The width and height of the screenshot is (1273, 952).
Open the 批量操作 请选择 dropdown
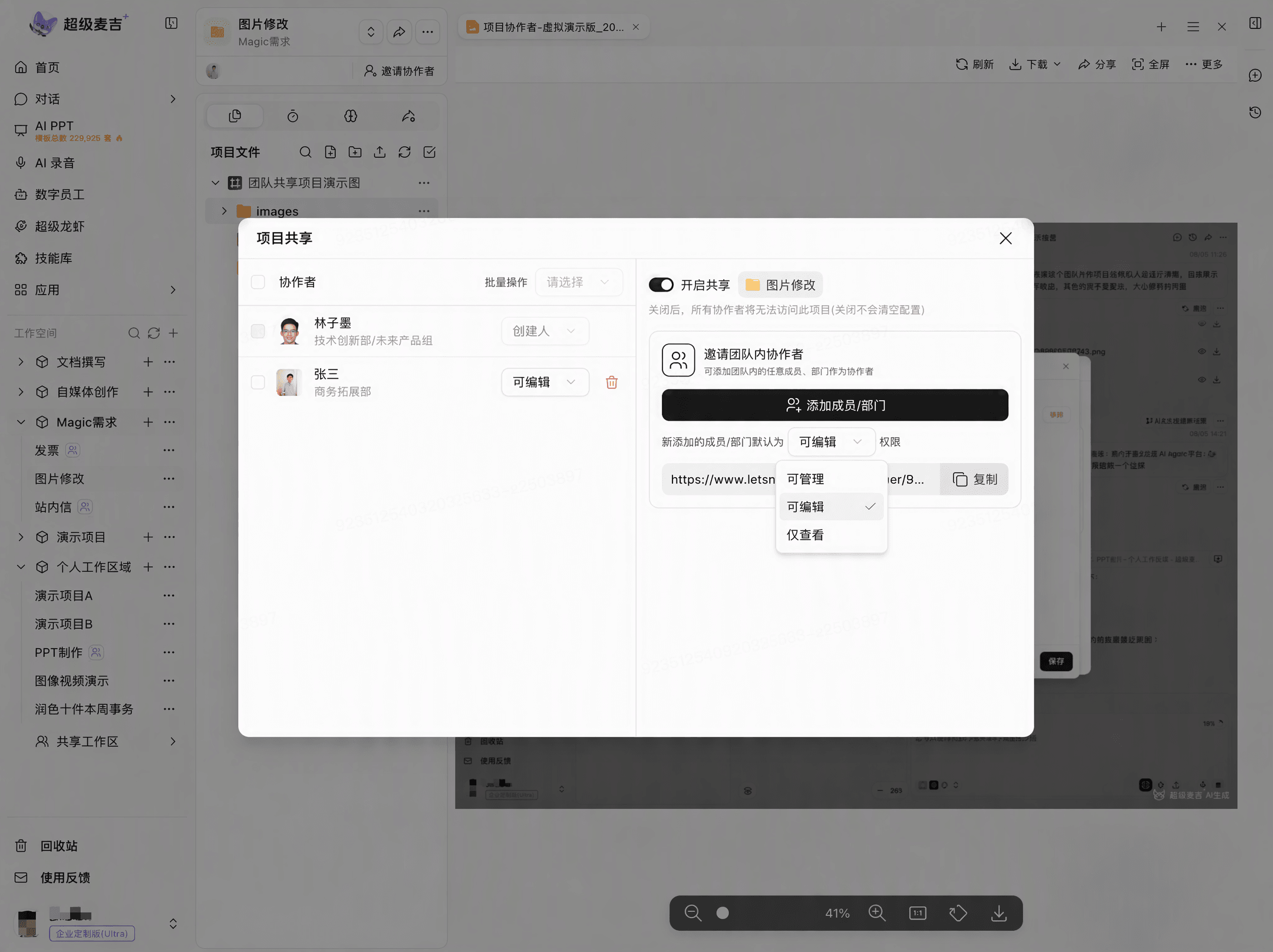(578, 282)
